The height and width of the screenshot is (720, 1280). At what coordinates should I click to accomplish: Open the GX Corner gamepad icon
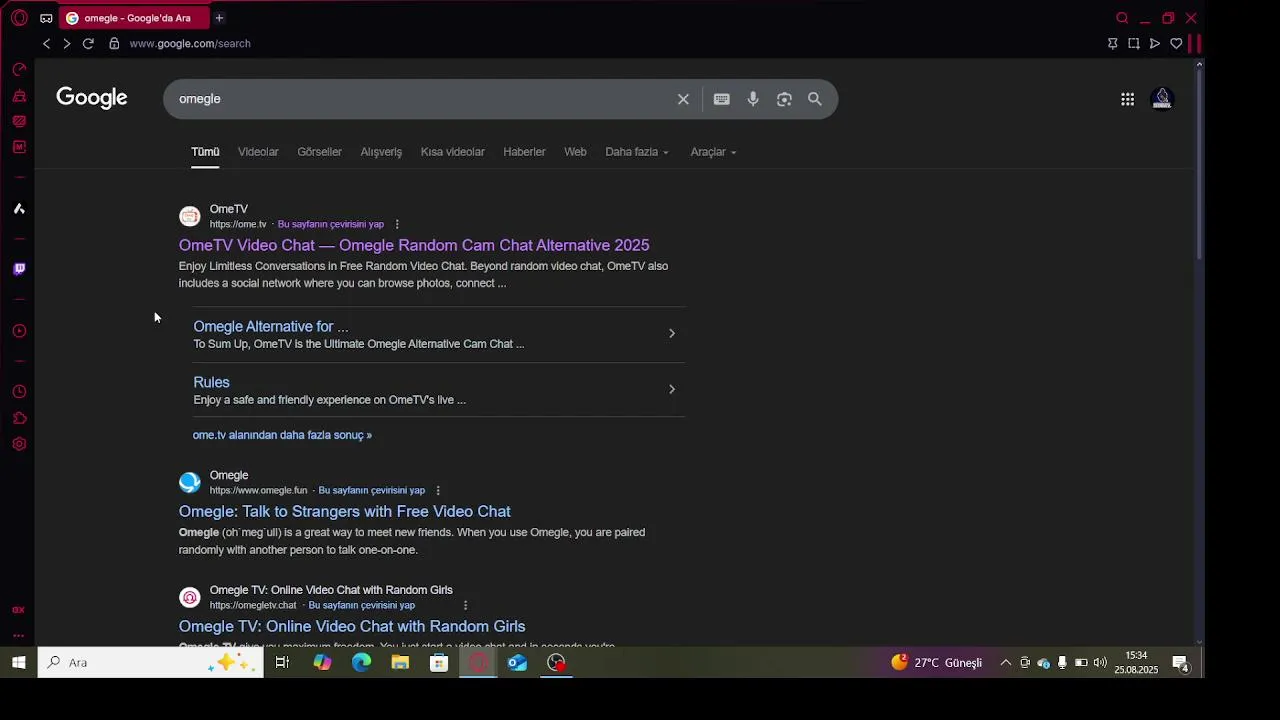46,18
